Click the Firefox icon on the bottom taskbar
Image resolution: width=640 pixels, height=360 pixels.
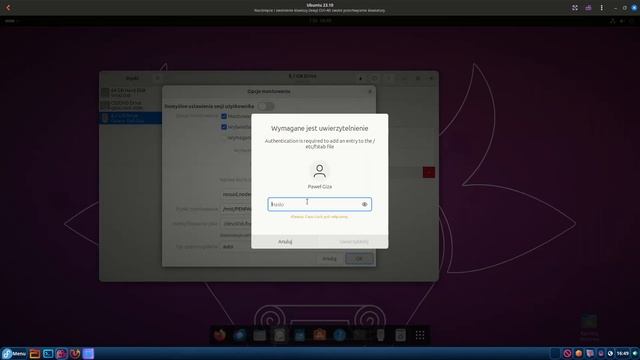tap(75, 353)
